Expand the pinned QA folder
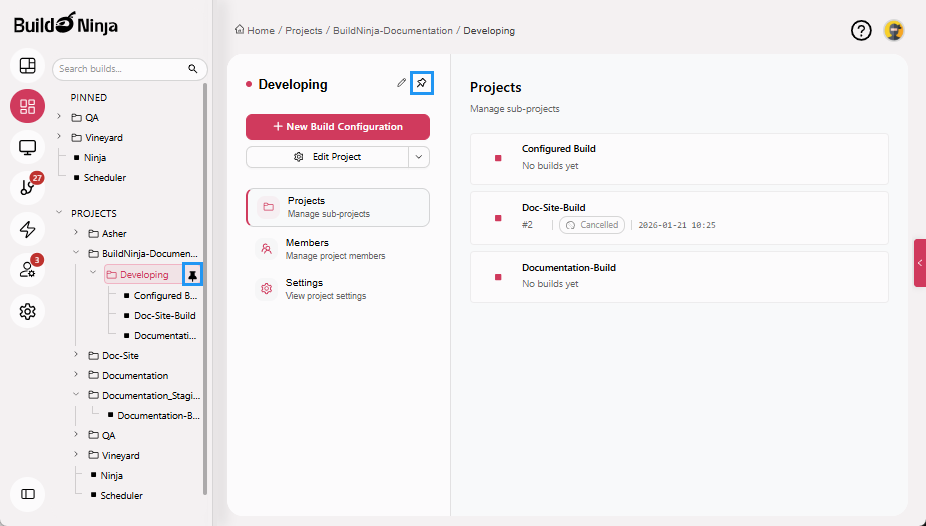 coord(59,117)
